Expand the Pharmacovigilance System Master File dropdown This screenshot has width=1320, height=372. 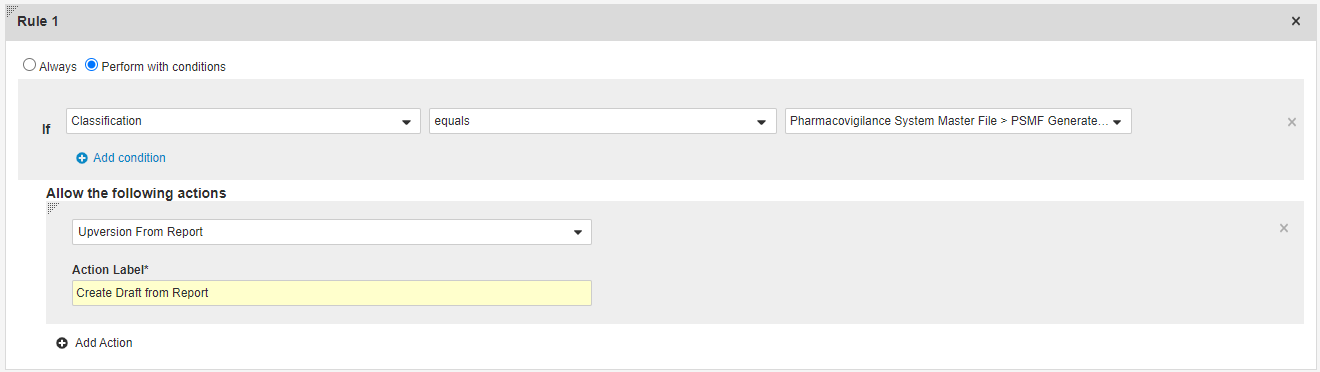958,121
